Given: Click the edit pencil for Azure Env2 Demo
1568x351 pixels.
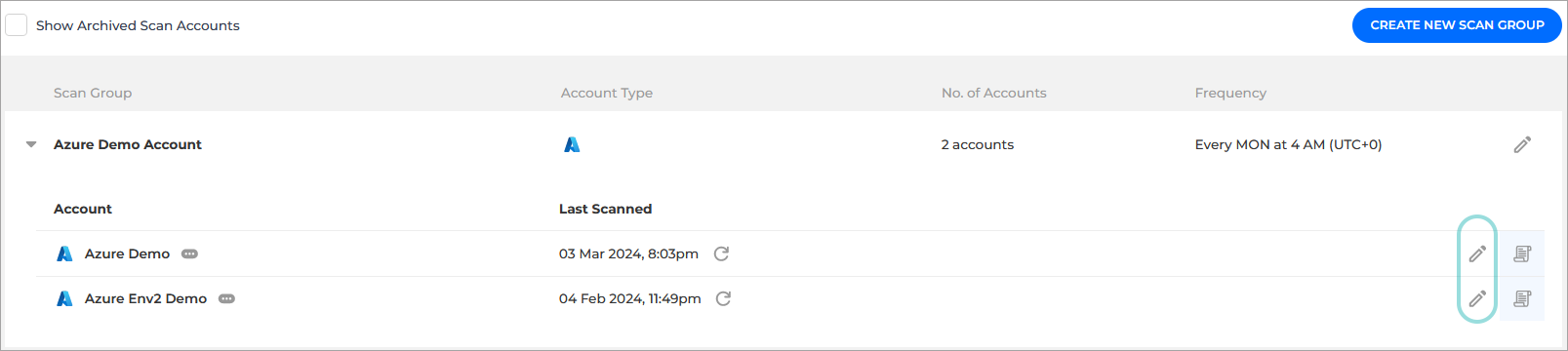Looking at the screenshot, I should pos(1477,298).
